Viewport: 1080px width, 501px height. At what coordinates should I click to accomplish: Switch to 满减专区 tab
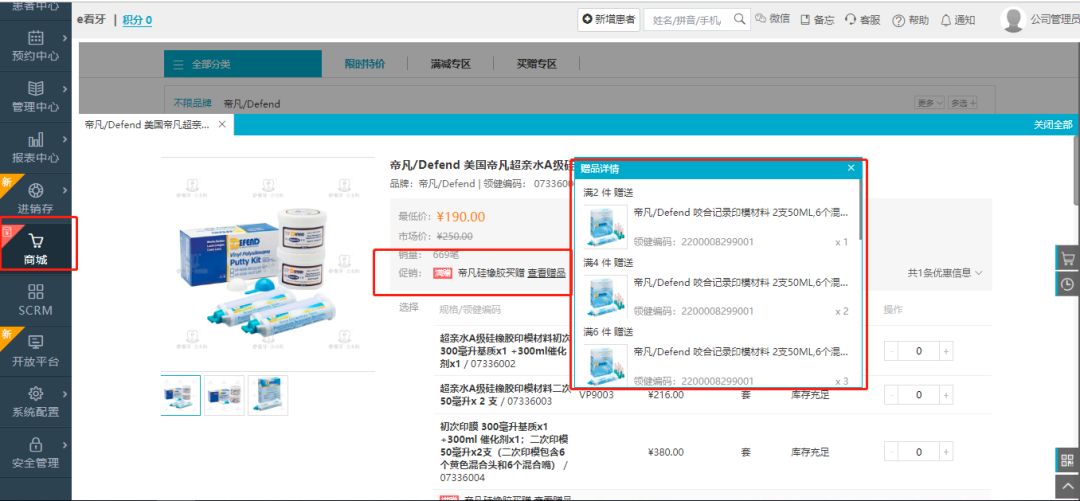click(x=450, y=64)
